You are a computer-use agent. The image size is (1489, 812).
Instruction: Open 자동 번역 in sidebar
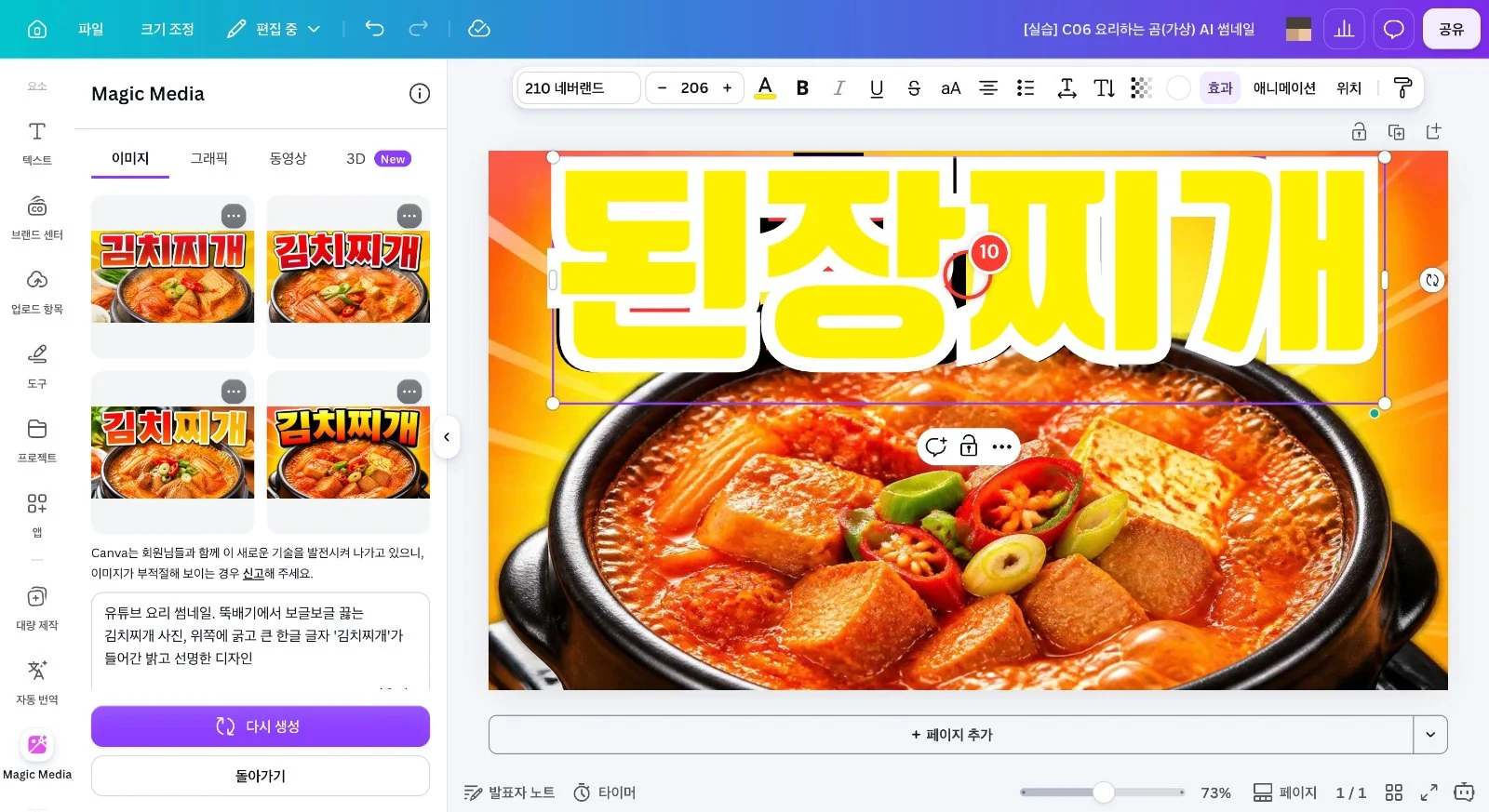(x=37, y=683)
